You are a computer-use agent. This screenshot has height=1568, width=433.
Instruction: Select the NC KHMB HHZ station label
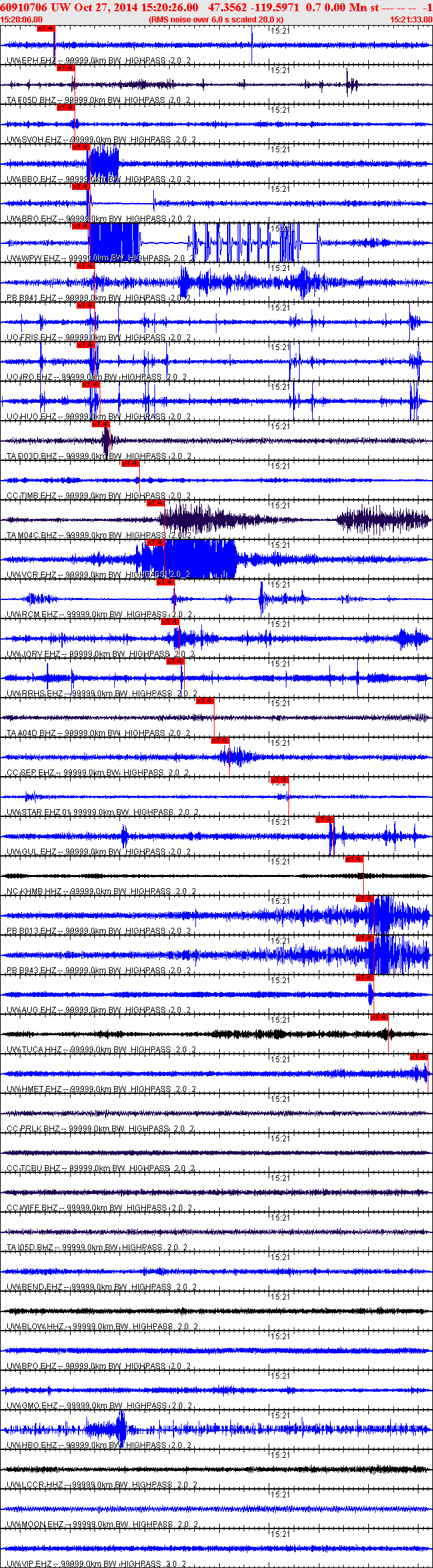point(34,891)
